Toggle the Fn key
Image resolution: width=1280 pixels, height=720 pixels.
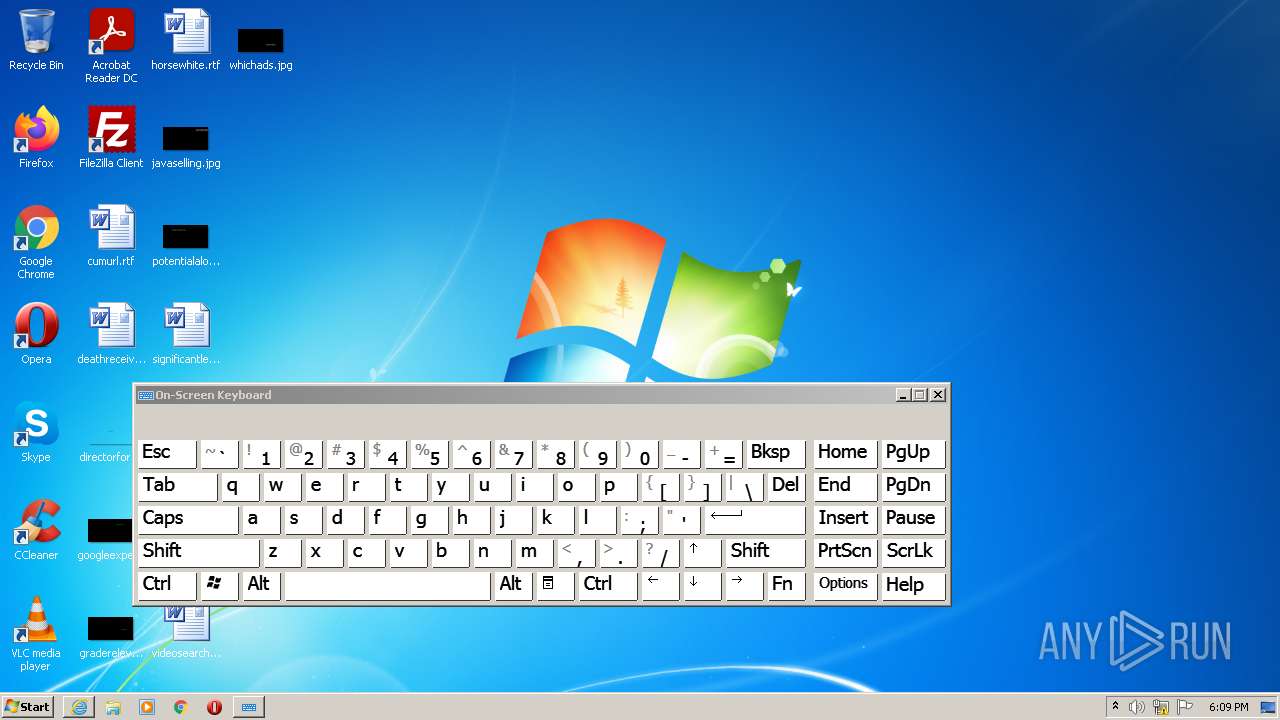coord(786,585)
